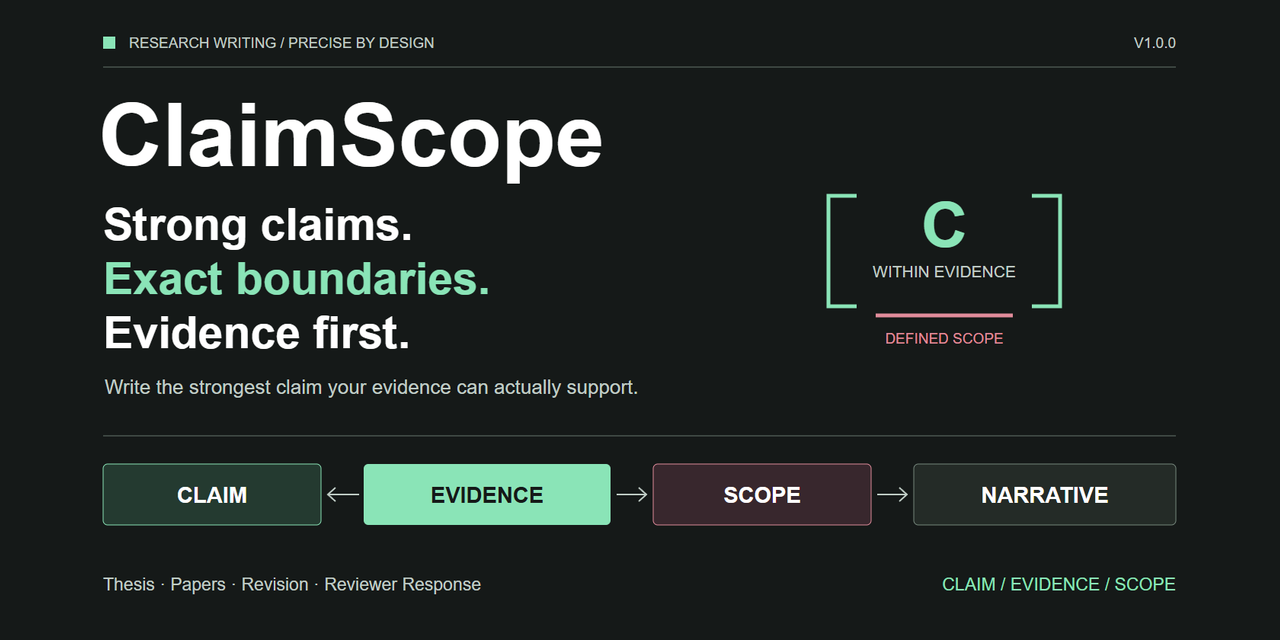Screen dimensions: 1280x640
Task: Click the pink 'DEFINED SCOPE' label
Action: [x=944, y=339]
